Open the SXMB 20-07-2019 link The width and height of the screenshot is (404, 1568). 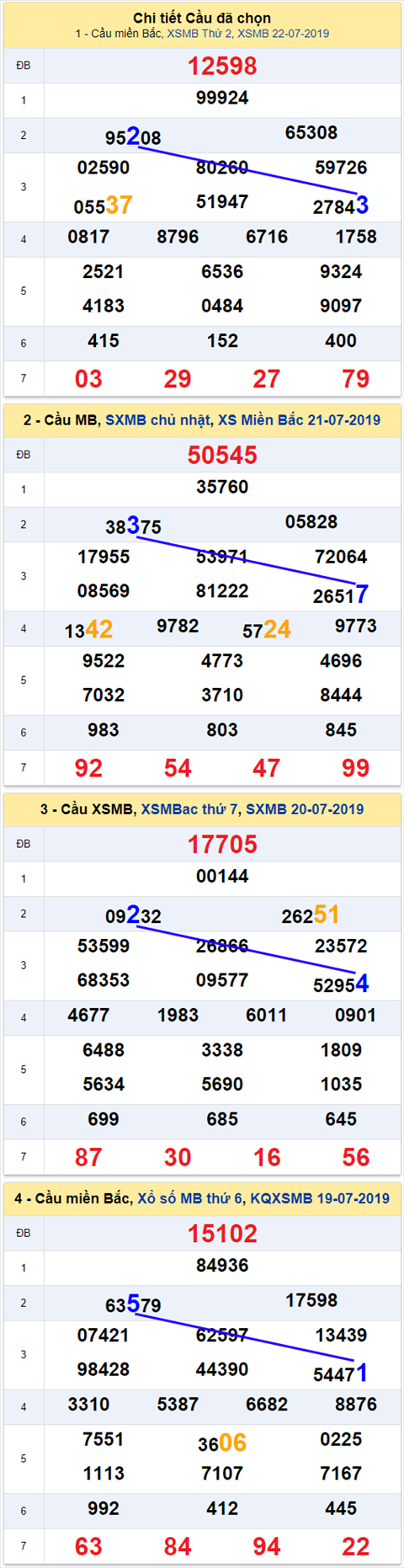click(305, 808)
